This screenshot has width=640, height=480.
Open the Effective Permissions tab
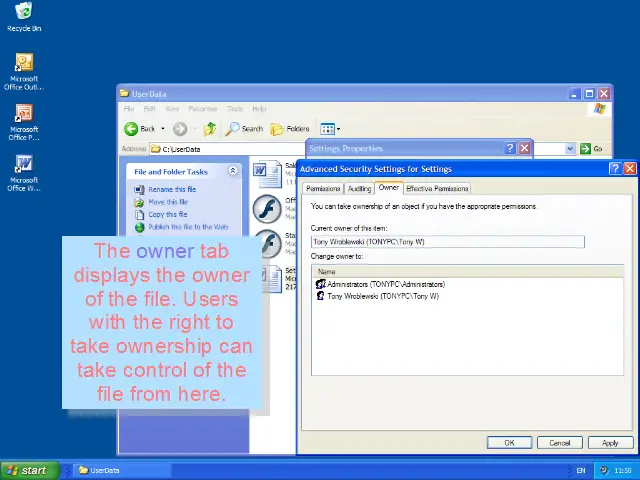pyautogui.click(x=436, y=189)
